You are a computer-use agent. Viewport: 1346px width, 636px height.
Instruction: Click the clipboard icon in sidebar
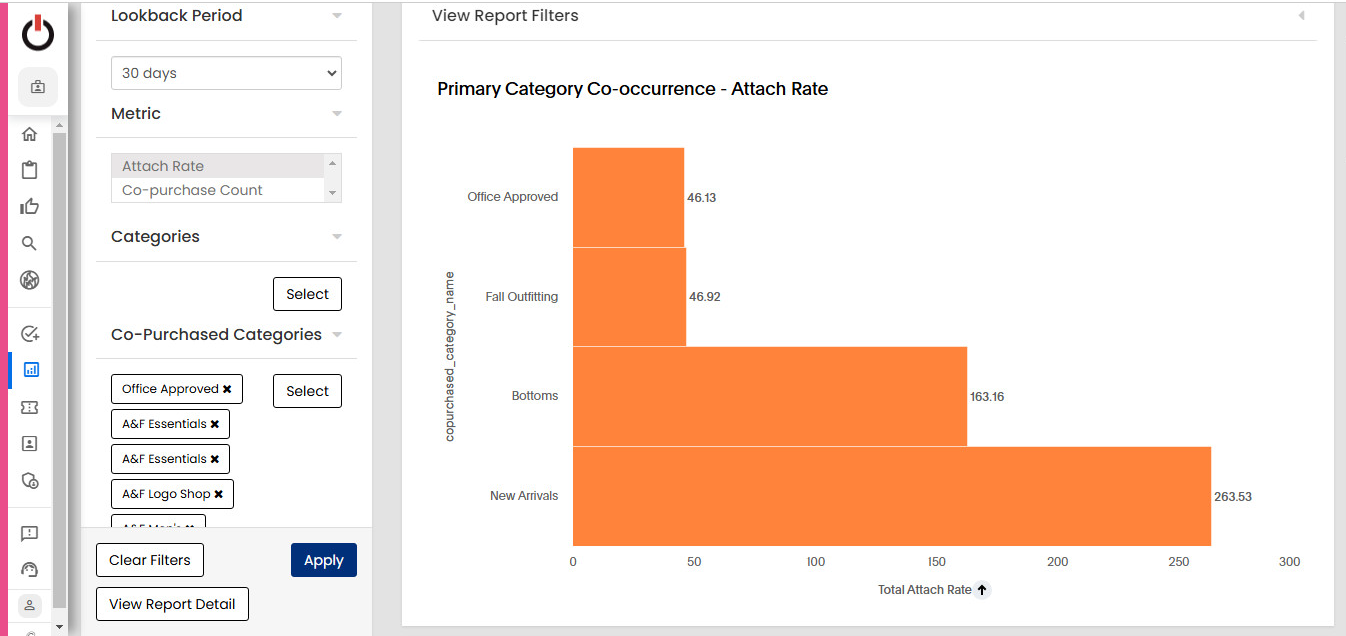30,170
